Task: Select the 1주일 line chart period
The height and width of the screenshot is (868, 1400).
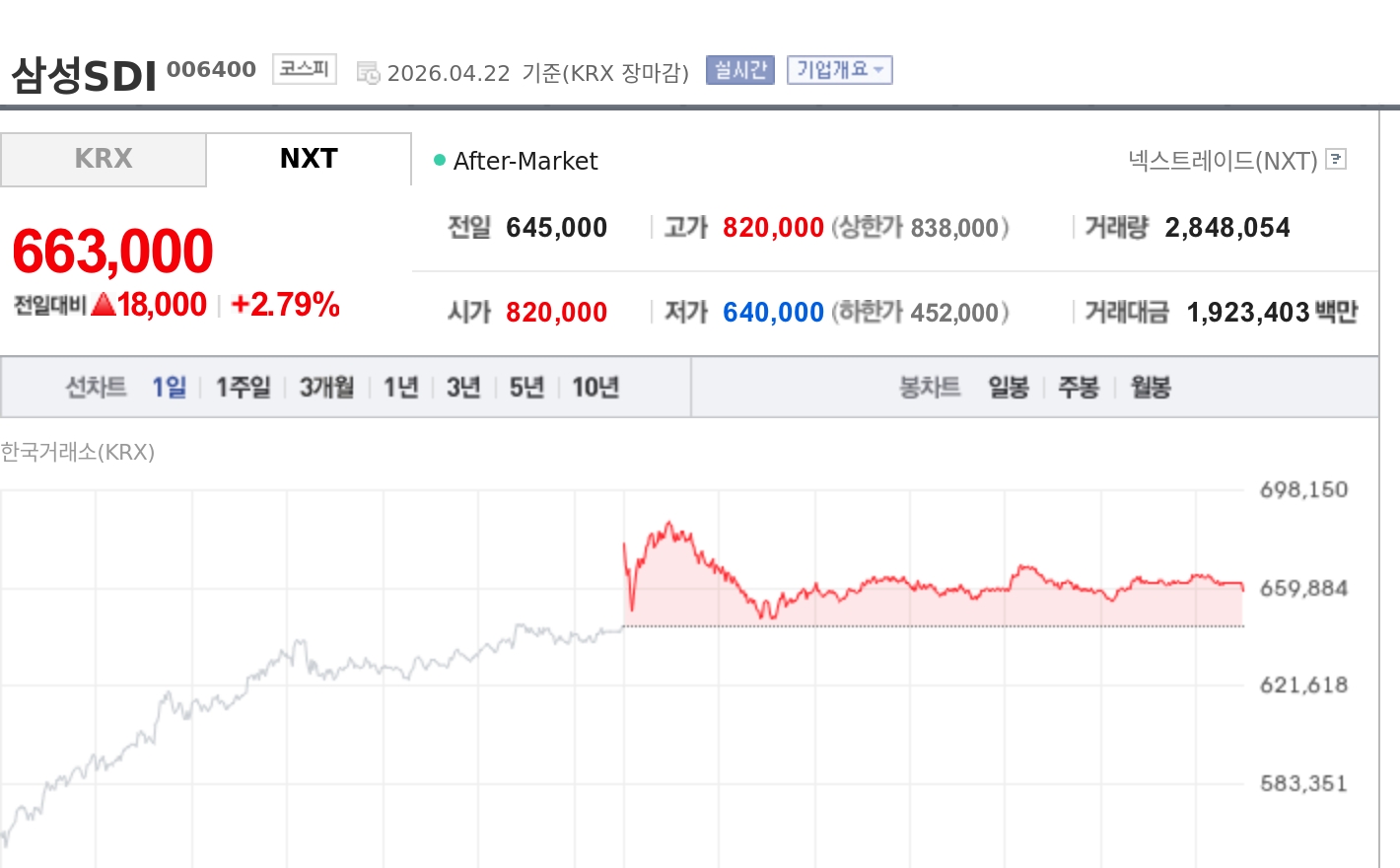Action: click(243, 387)
